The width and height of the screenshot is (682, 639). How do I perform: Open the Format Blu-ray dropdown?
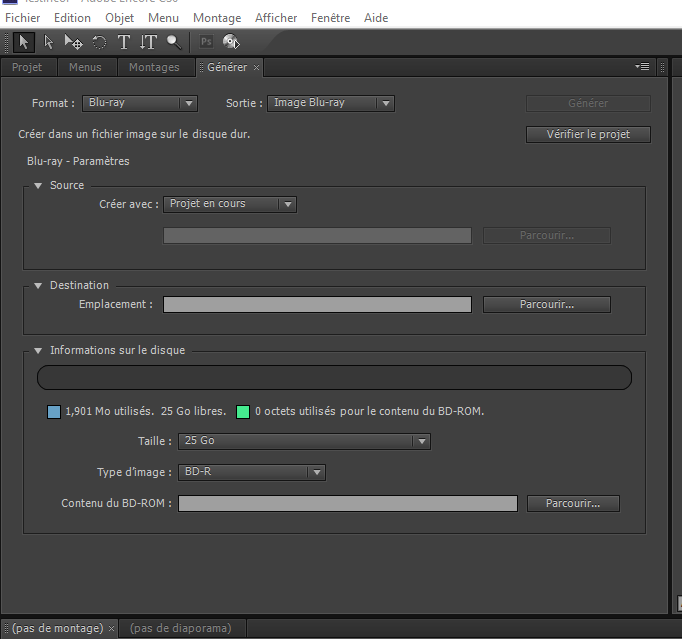point(140,103)
